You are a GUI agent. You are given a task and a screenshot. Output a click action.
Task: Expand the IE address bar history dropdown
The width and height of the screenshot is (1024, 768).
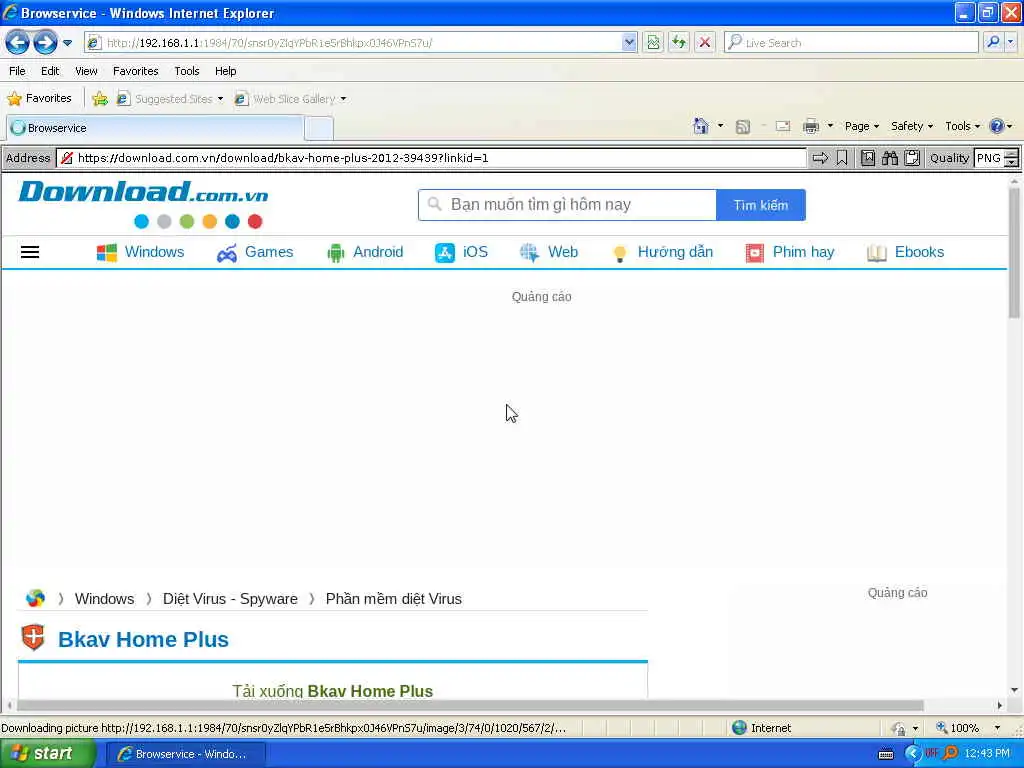tap(629, 42)
